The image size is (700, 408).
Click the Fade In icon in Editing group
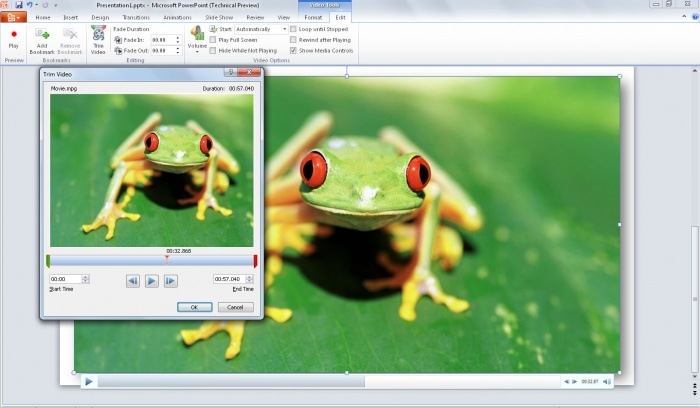pyautogui.click(x=118, y=40)
